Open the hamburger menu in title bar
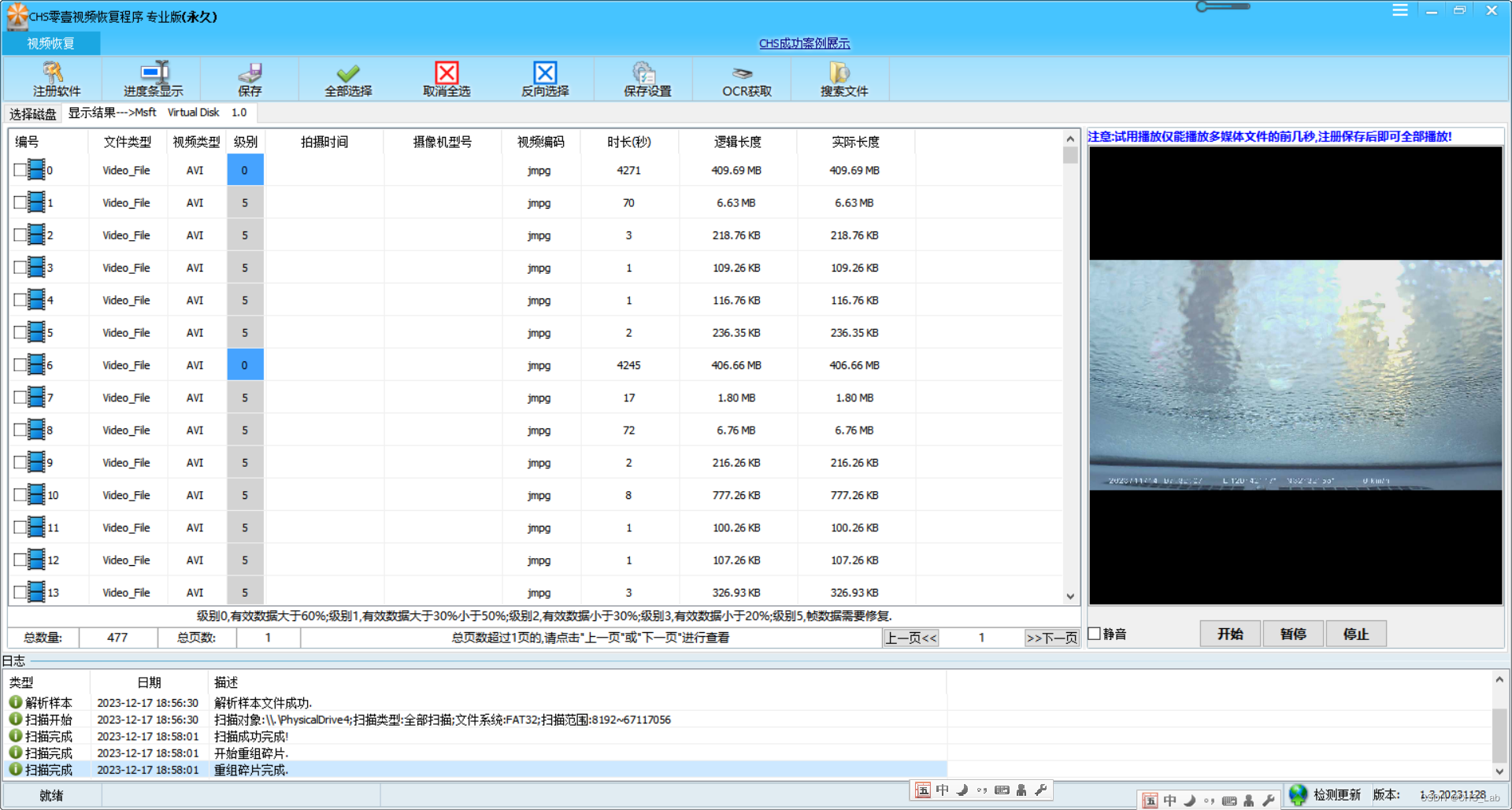1512x810 pixels. click(x=1399, y=10)
